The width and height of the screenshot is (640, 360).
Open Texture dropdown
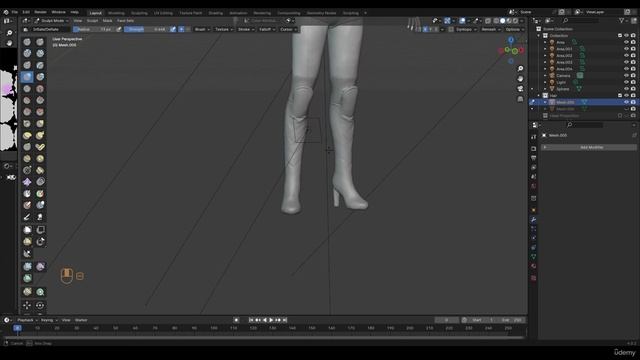224,29
